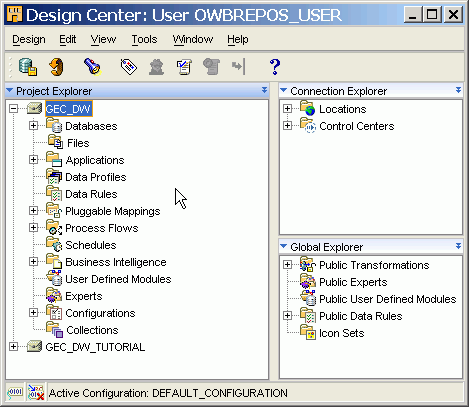
Task: Click the Save All database toolbar icon
Action: pos(28,67)
